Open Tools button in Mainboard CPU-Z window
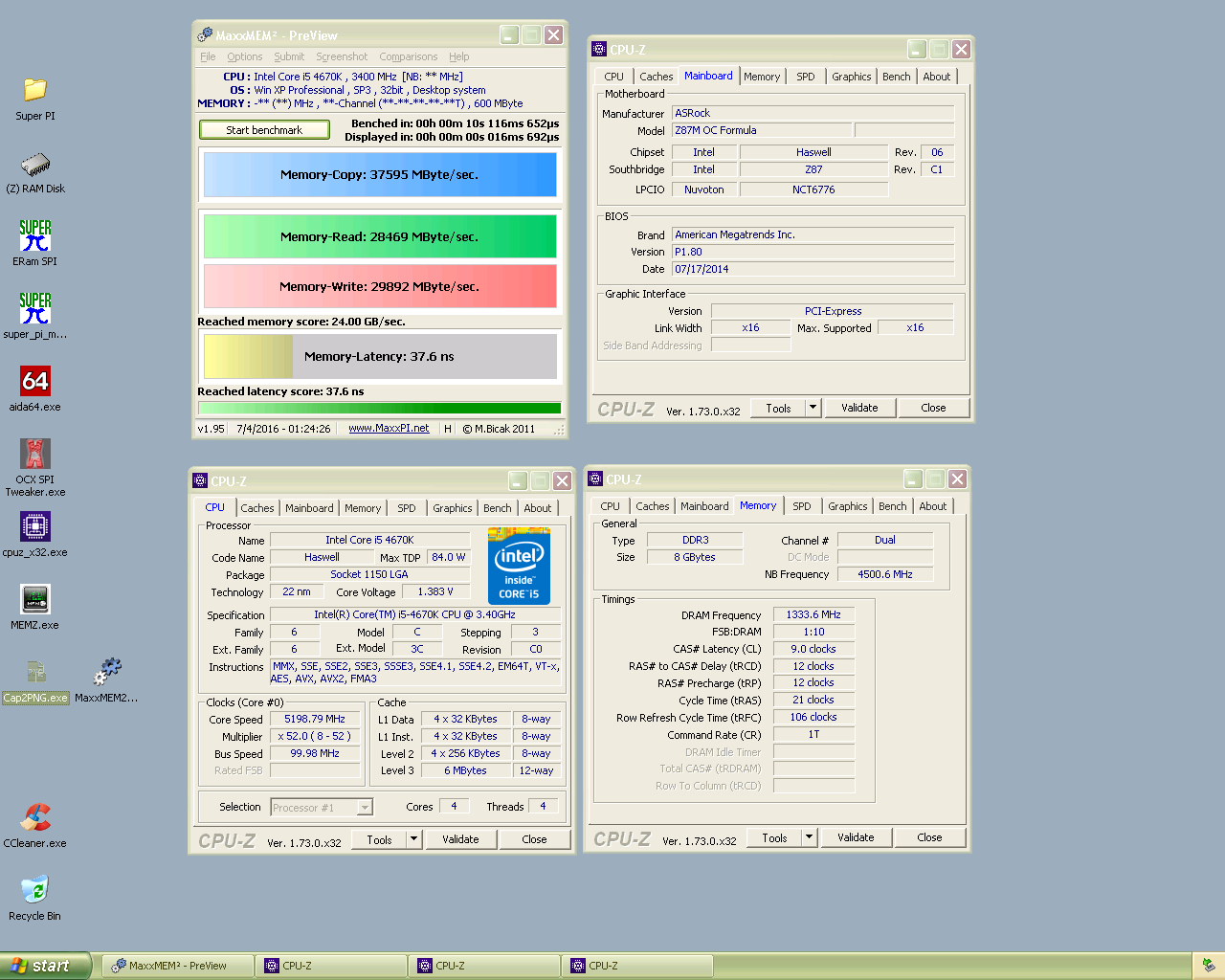This screenshot has height=980, width=1225. click(x=778, y=408)
